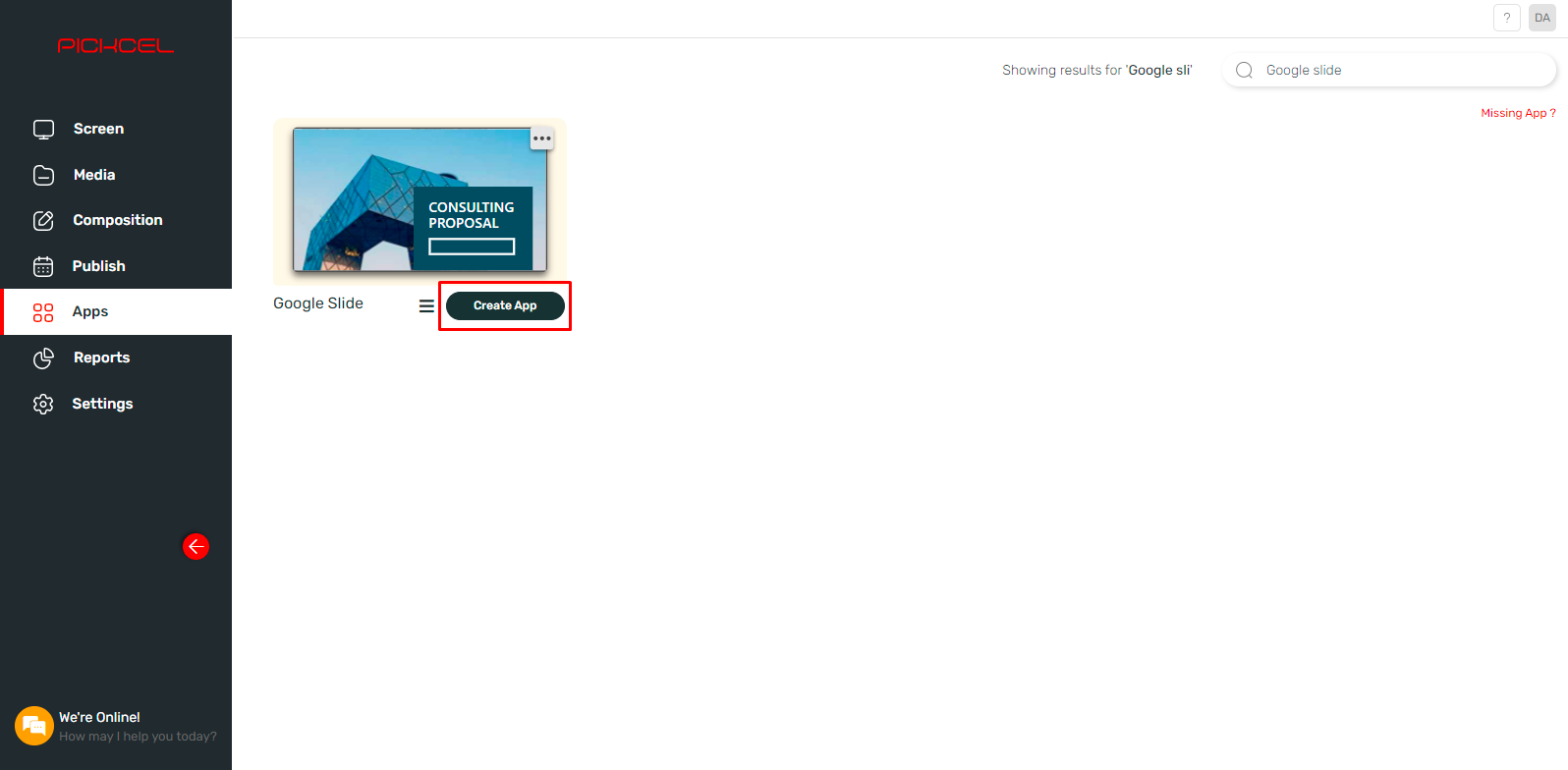Open the Composition menu label
This screenshot has width=1568, height=770.
pyautogui.click(x=118, y=220)
